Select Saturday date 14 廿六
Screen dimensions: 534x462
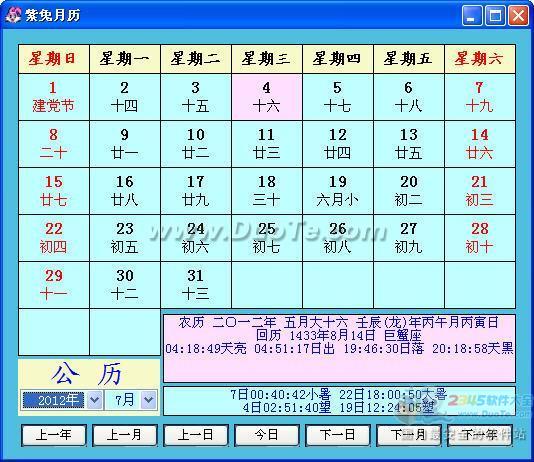[x=480, y=144]
